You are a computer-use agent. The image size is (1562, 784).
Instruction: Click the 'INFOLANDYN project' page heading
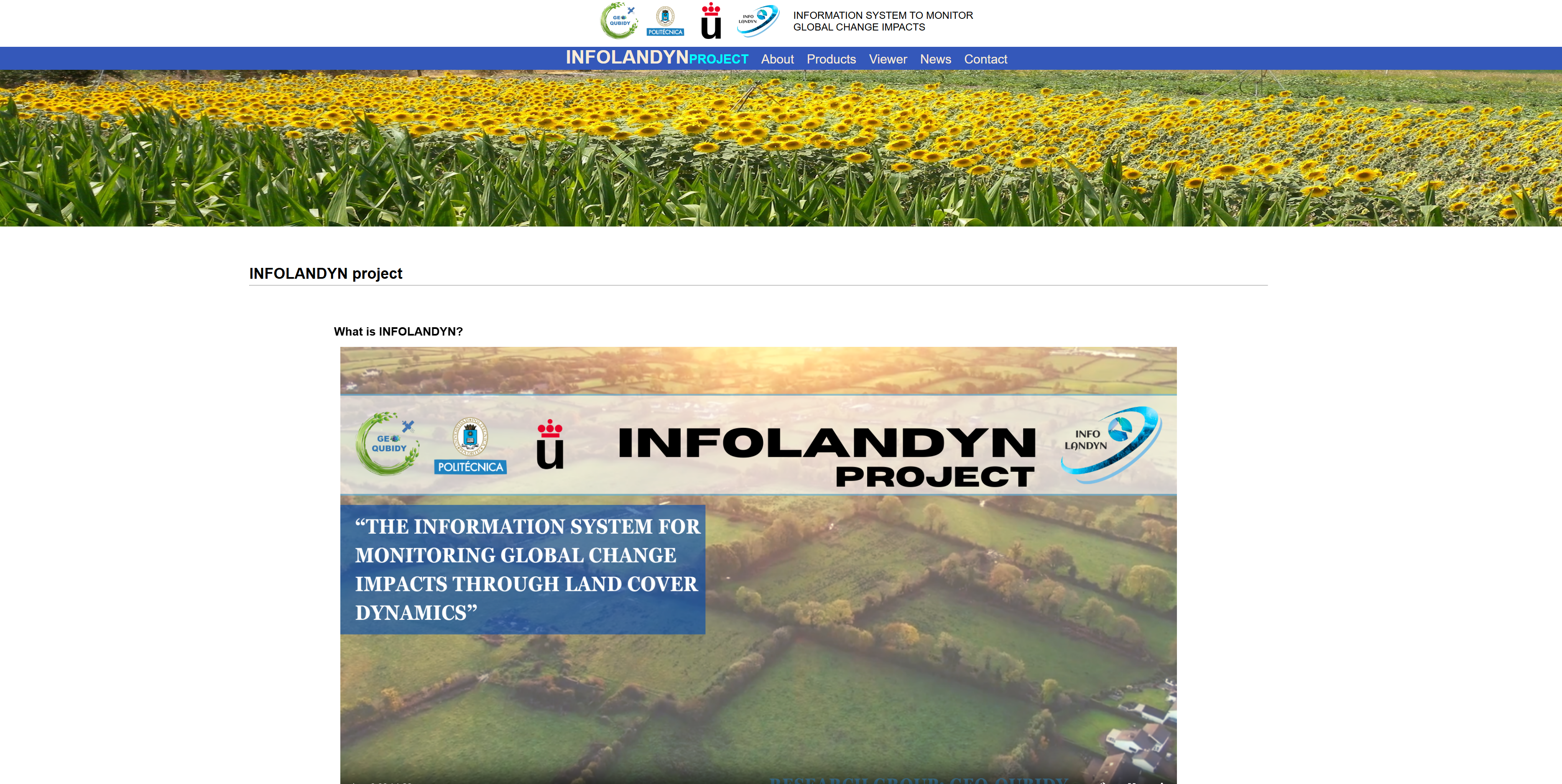326,273
